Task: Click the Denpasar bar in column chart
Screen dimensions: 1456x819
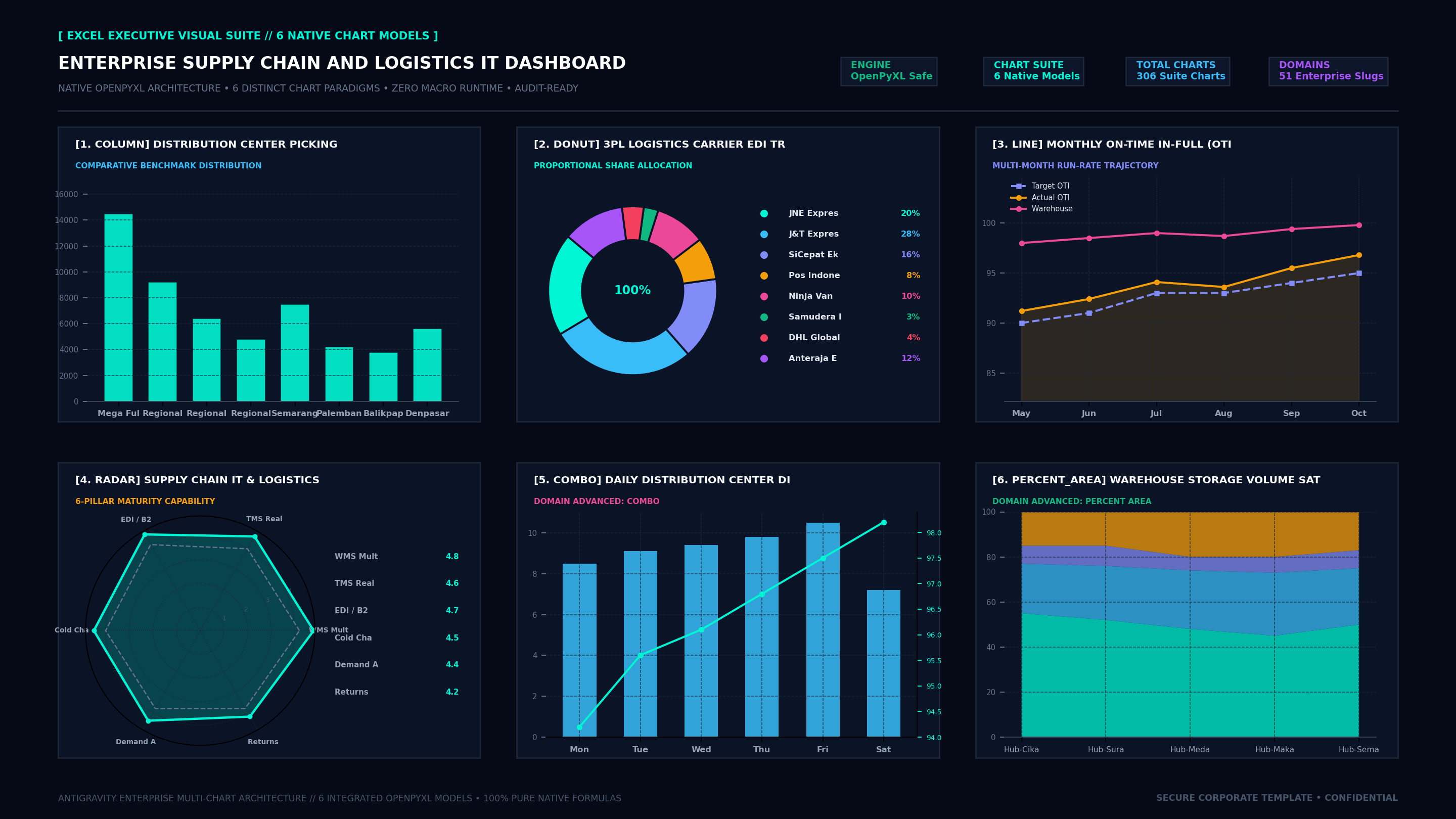Action: pyautogui.click(x=427, y=365)
